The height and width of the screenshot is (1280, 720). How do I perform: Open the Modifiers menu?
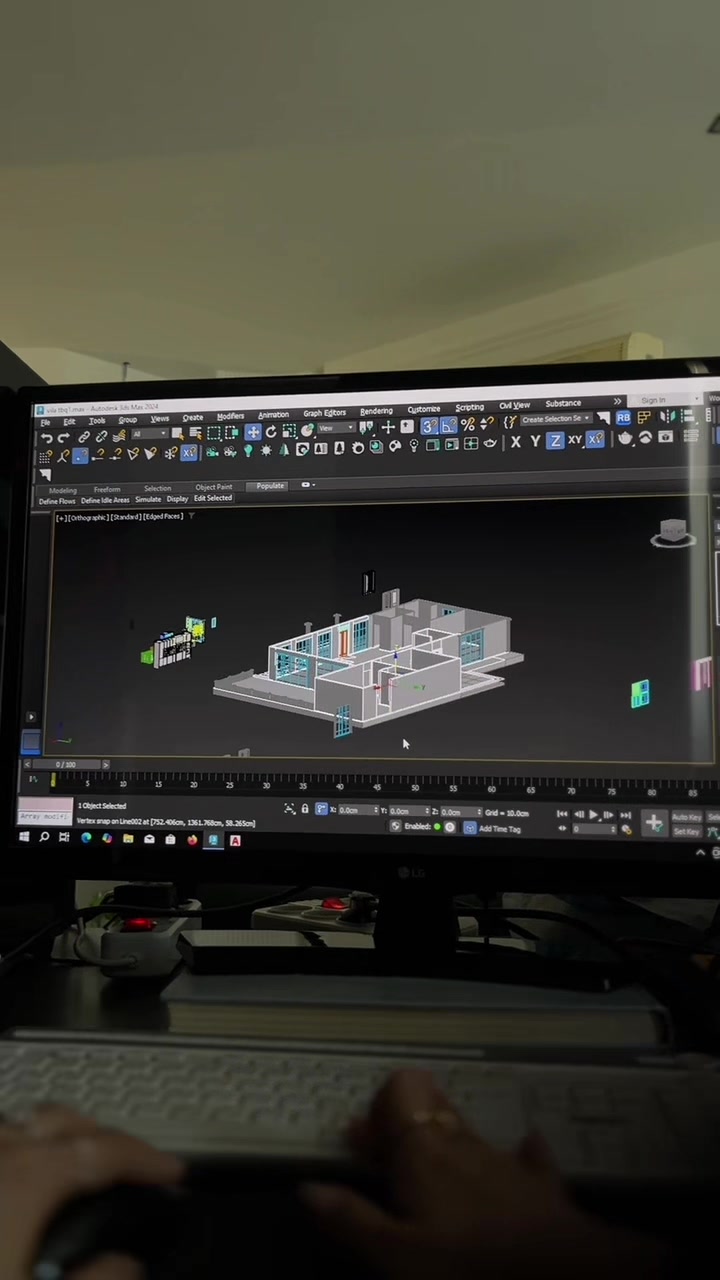coord(230,416)
